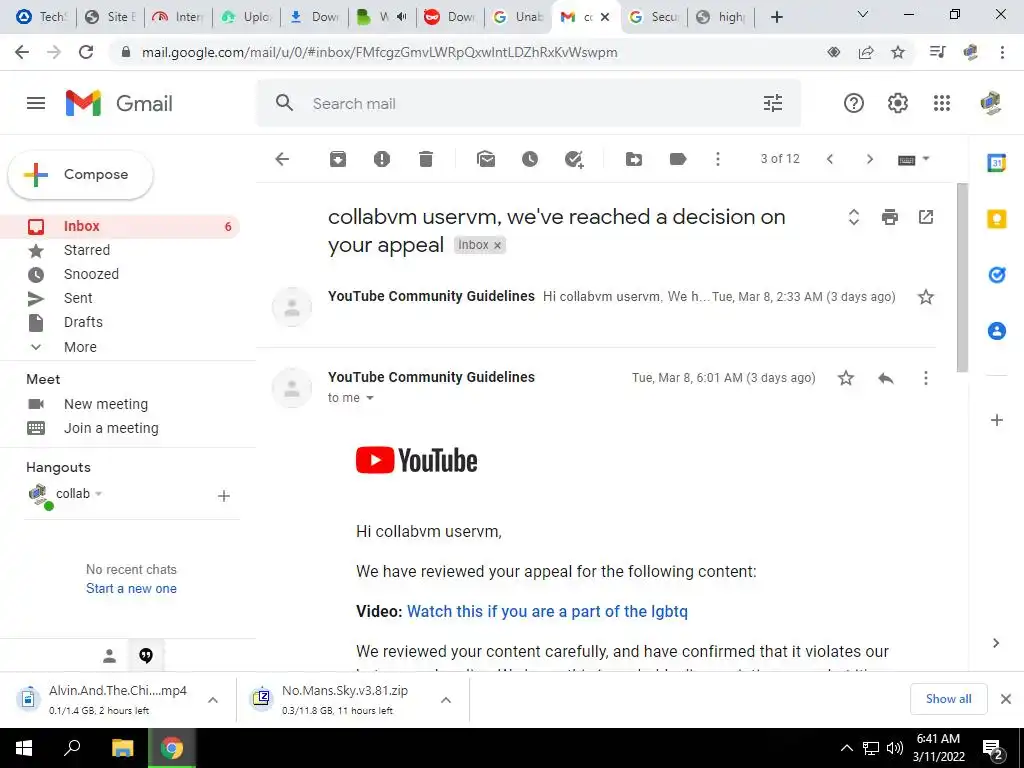Open video link 'Watch this if you are'

pos(547,611)
